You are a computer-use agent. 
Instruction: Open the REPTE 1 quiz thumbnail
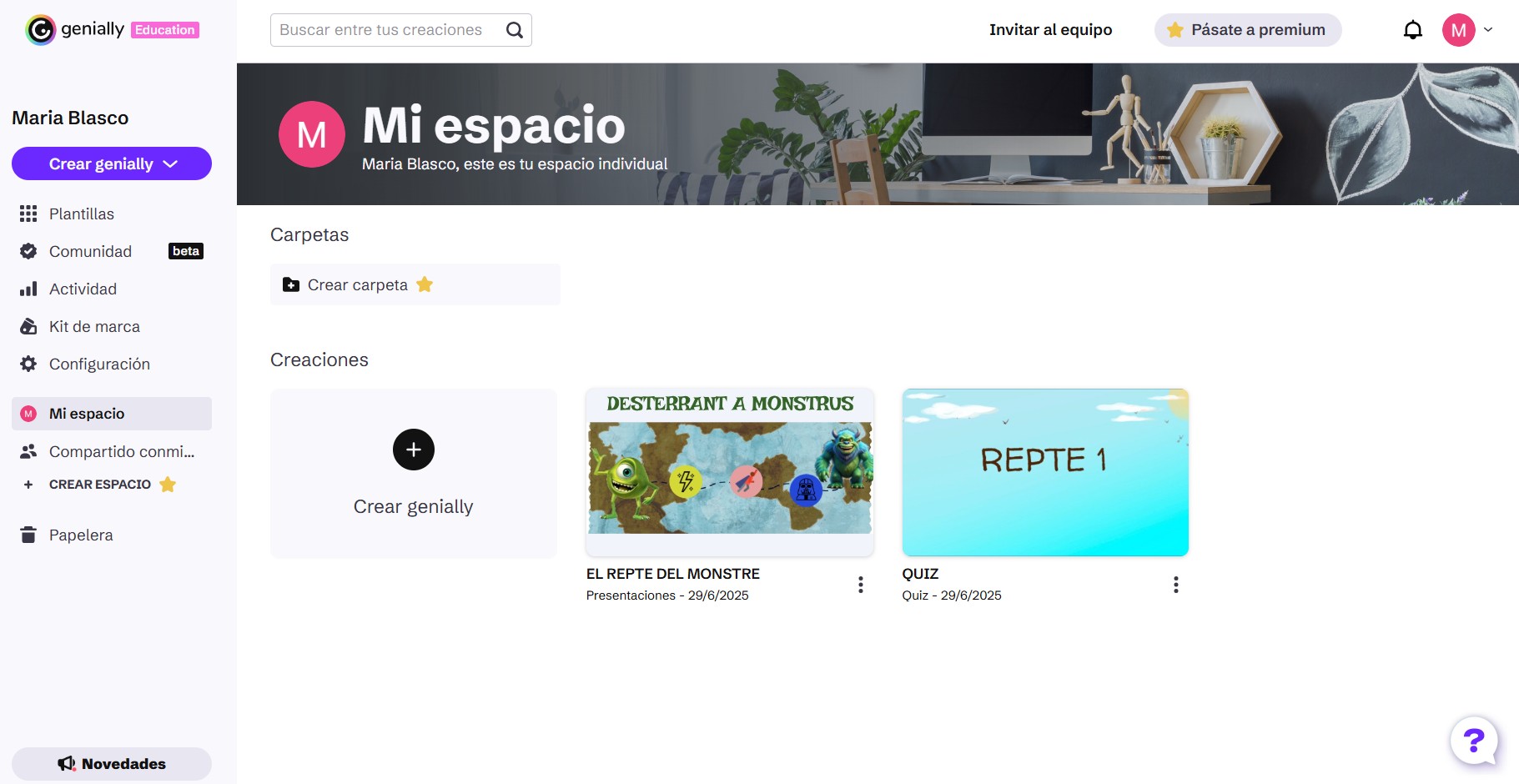pos(1044,472)
